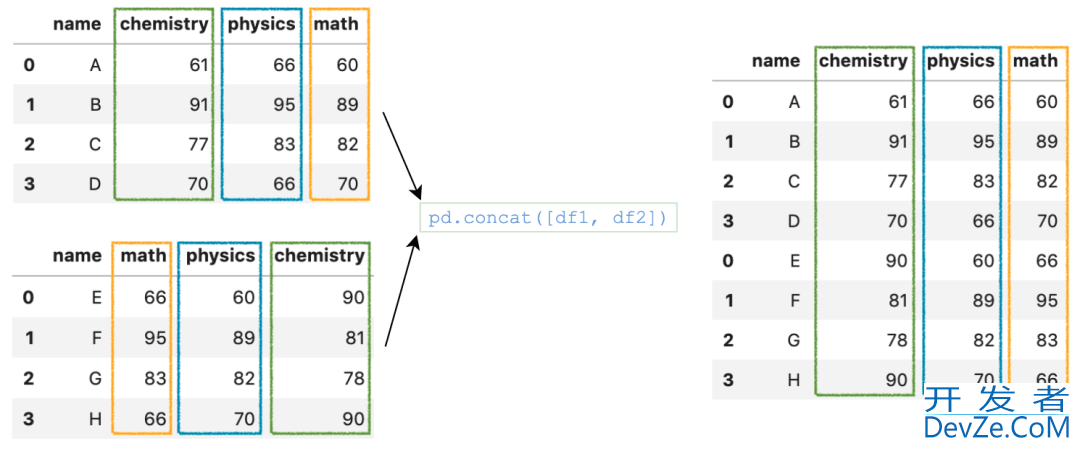Click the physics header in top-left table
Viewport: 1080px width, 449px height.
point(262,24)
